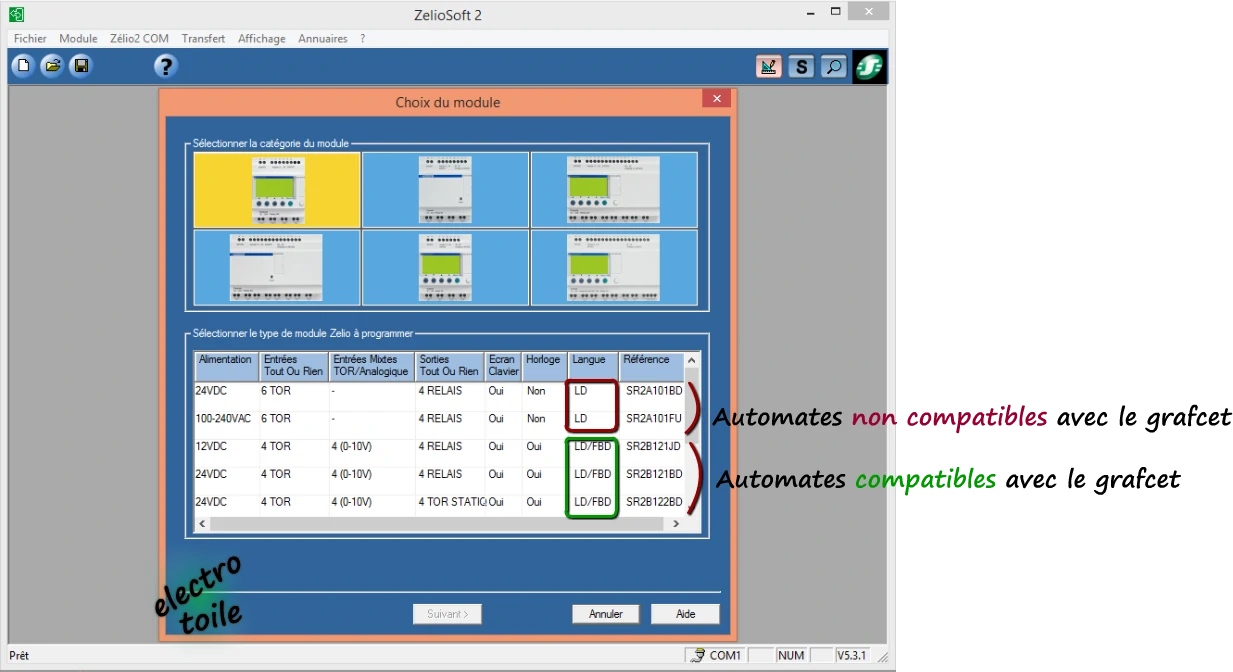This screenshot has width=1233, height=672.
Task: Click the table's horizontal scrollbar left arrow
Action: [x=202, y=523]
